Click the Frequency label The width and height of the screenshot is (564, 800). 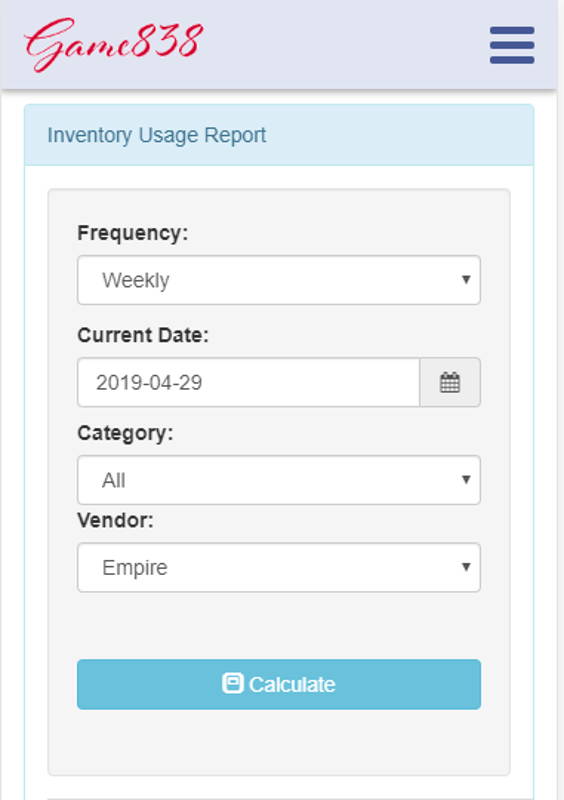tap(133, 233)
